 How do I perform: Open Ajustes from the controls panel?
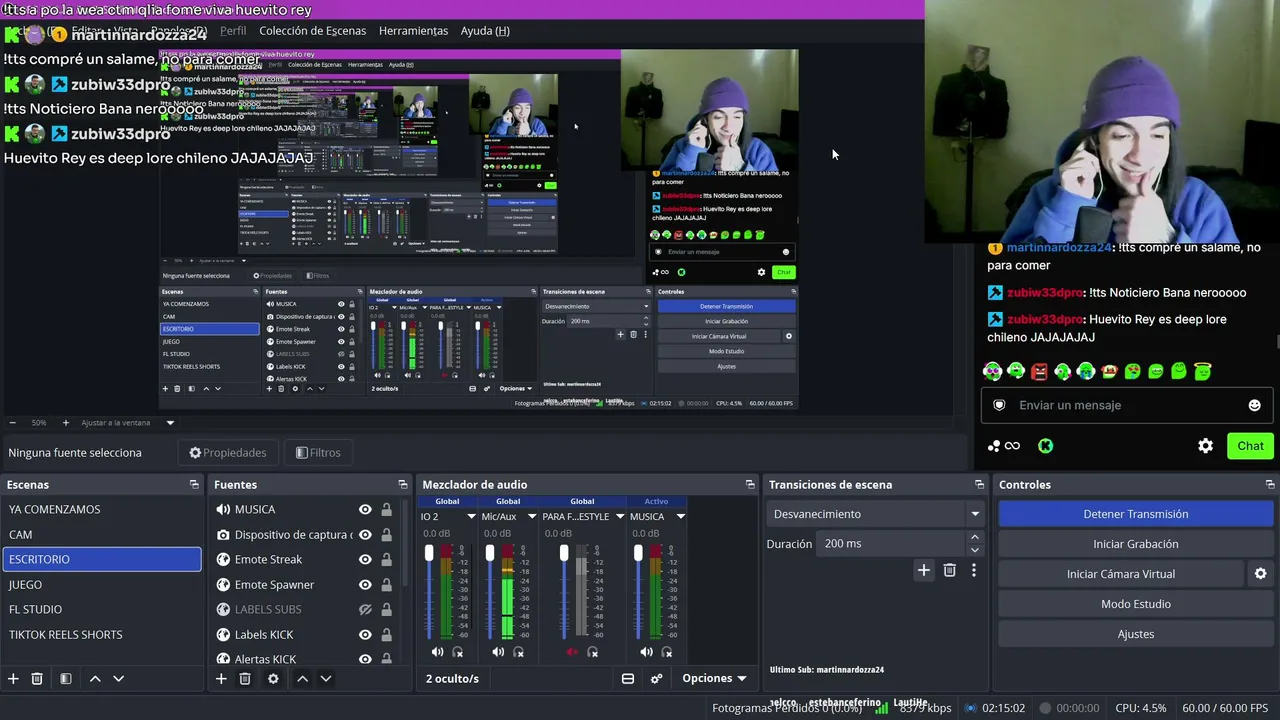tap(1135, 634)
